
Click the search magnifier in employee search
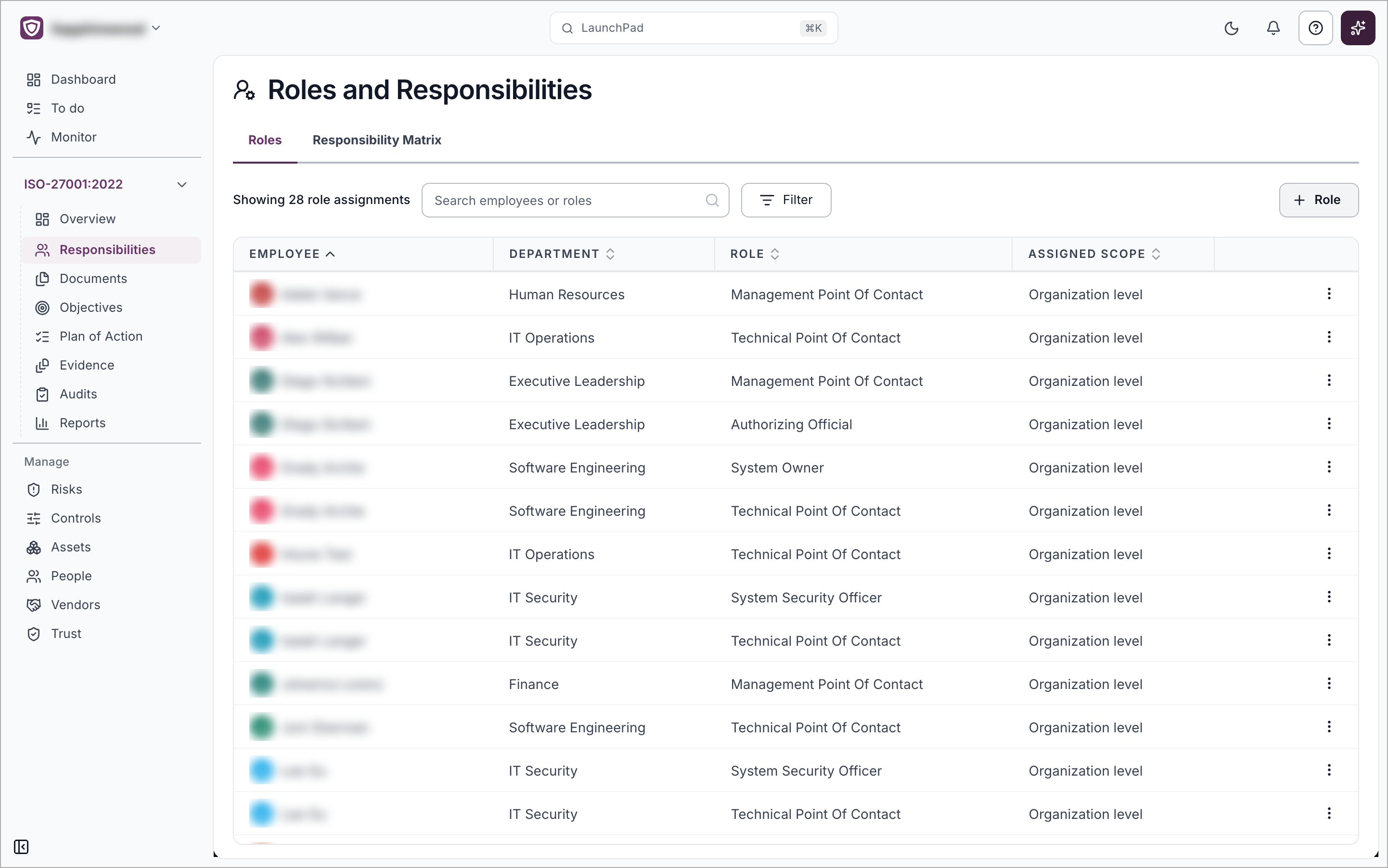pyautogui.click(x=712, y=200)
